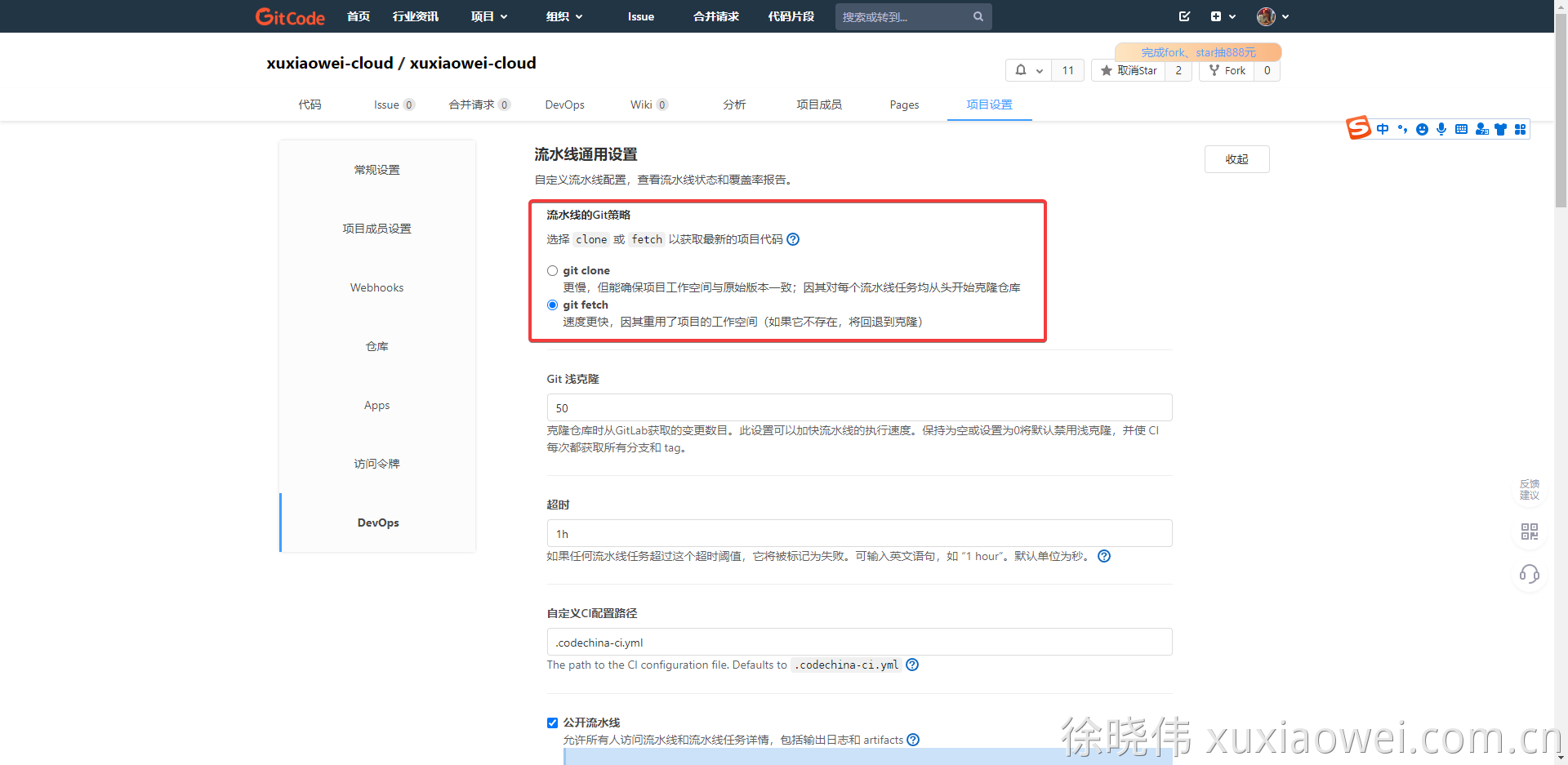The image size is (1568, 765).
Task: Click the 收起 collapse button
Action: tap(1236, 159)
